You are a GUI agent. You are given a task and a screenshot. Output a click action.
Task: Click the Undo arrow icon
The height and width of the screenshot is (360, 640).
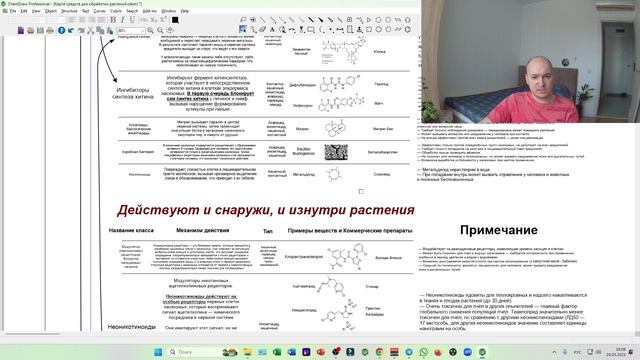pos(71,30)
